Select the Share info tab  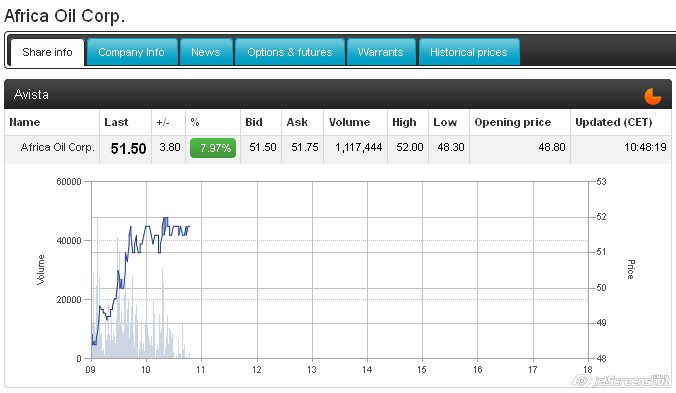(47, 52)
